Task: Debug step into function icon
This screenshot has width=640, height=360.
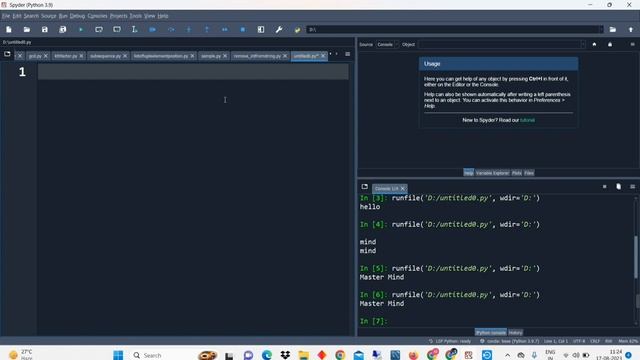Action: pos(189,29)
